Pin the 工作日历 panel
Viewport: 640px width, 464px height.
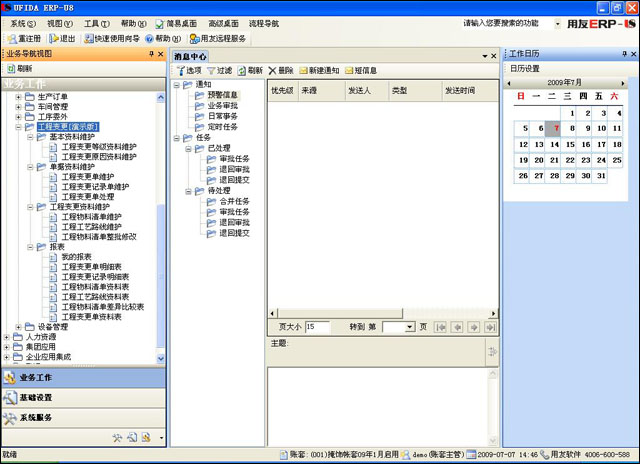(x=624, y=54)
